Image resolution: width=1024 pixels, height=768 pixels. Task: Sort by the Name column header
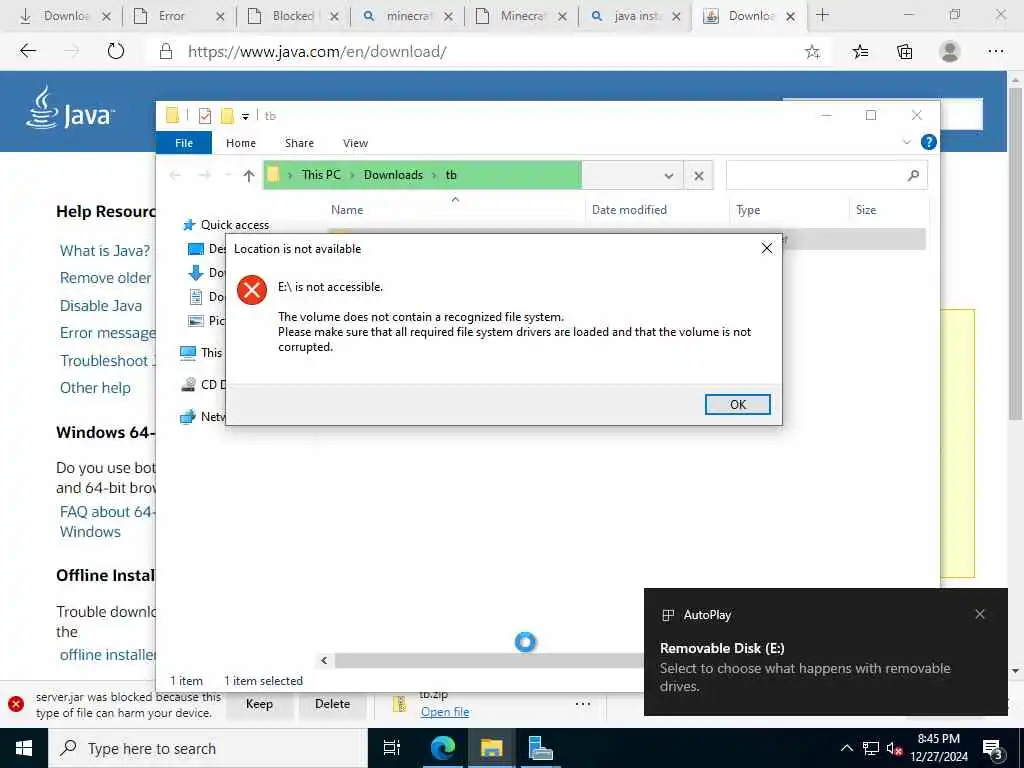347,210
